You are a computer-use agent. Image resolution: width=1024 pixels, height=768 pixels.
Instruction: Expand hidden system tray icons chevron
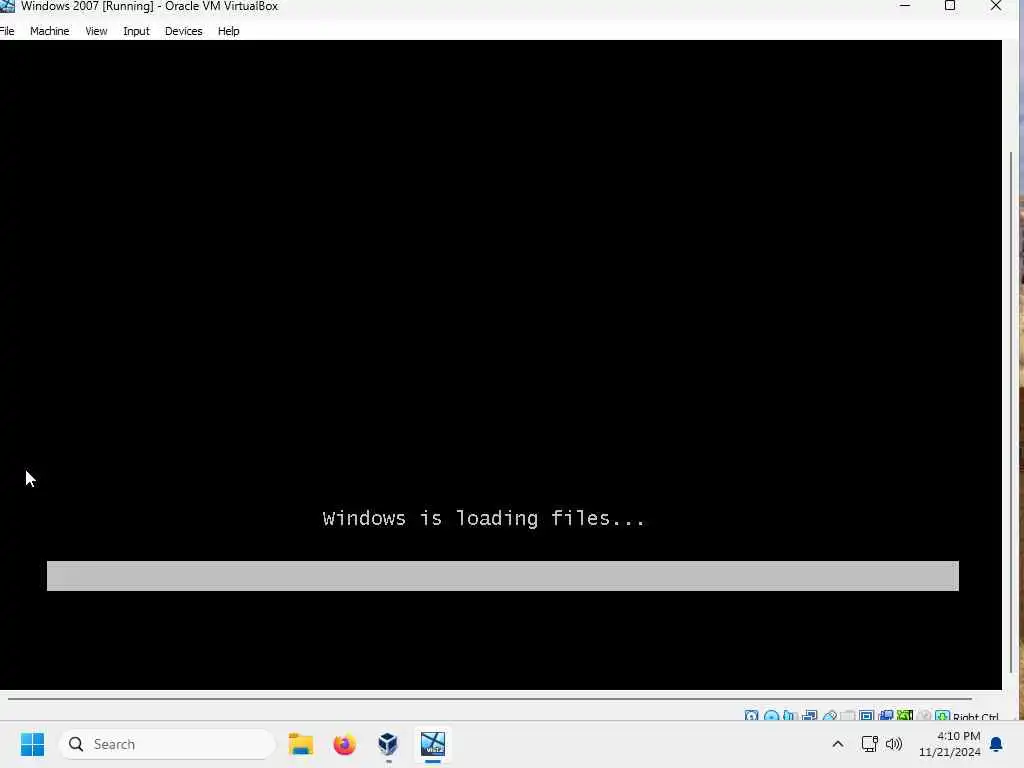click(x=838, y=744)
